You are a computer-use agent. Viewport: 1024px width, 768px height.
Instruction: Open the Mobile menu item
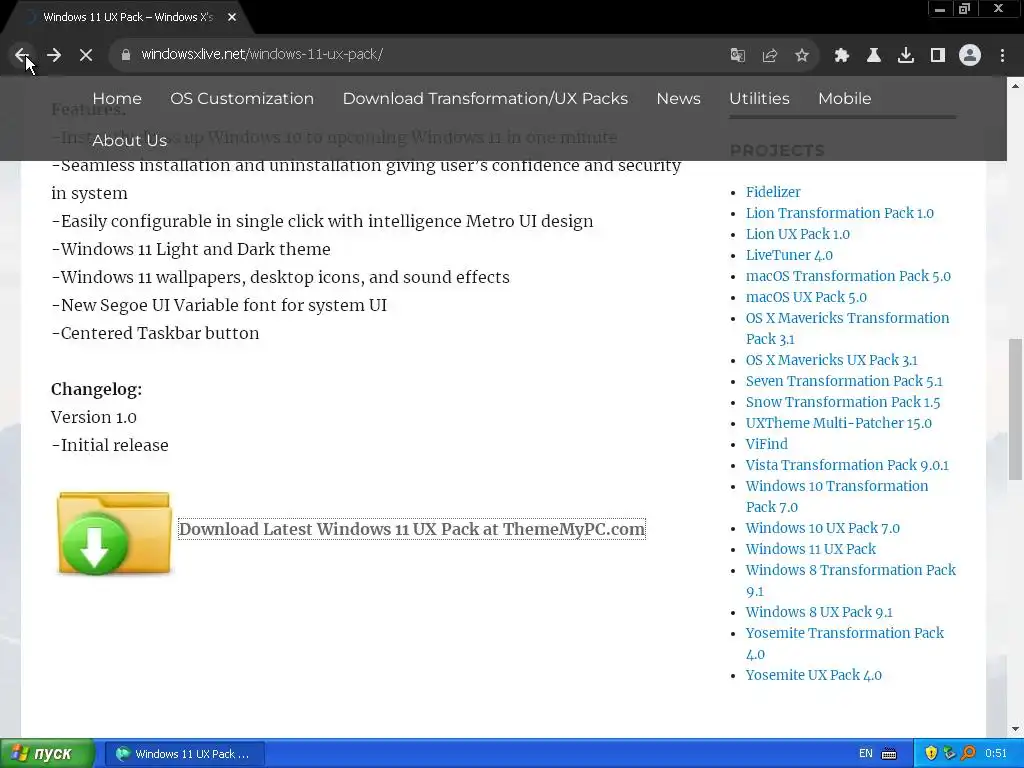844,99
